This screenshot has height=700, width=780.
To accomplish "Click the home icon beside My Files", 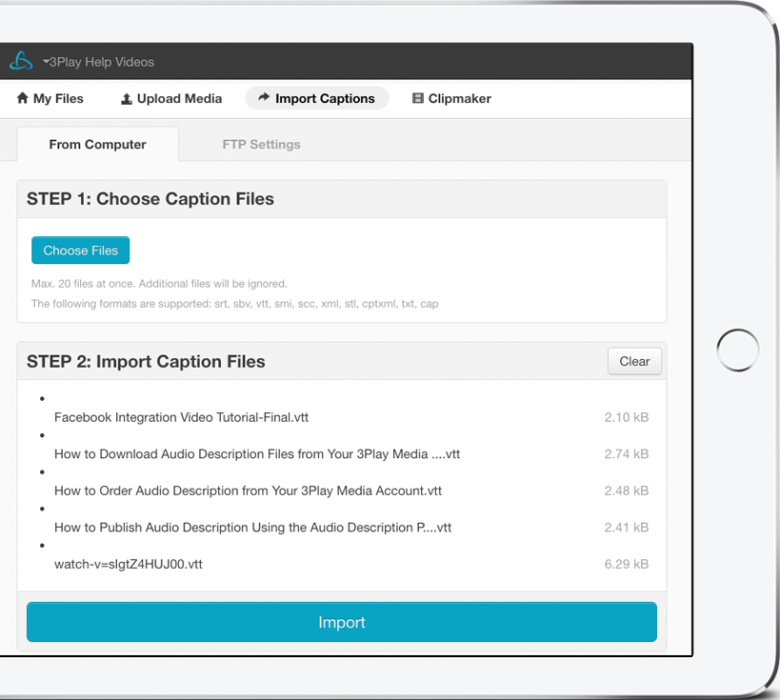I will 22,98.
